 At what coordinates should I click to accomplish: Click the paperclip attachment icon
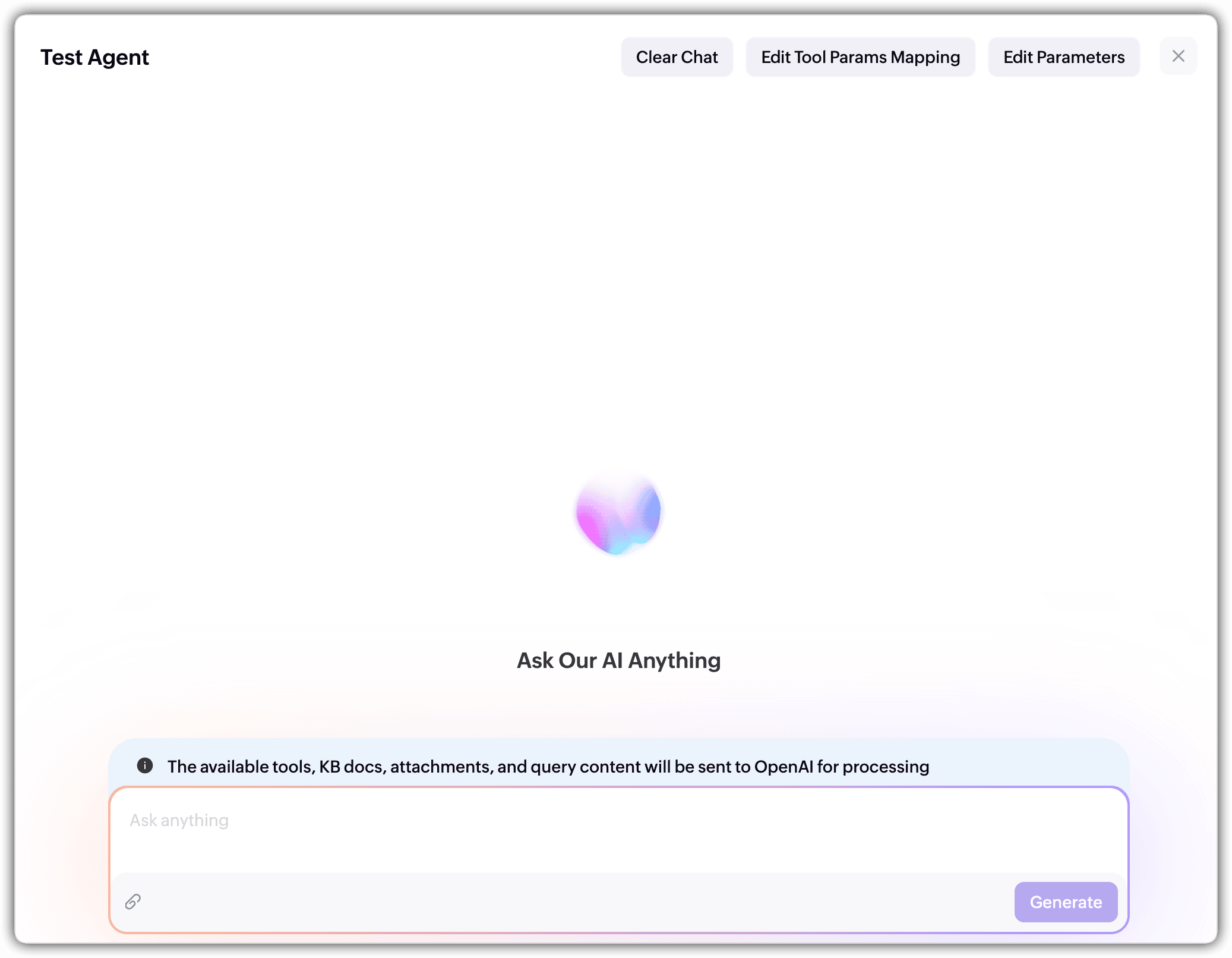[132, 902]
